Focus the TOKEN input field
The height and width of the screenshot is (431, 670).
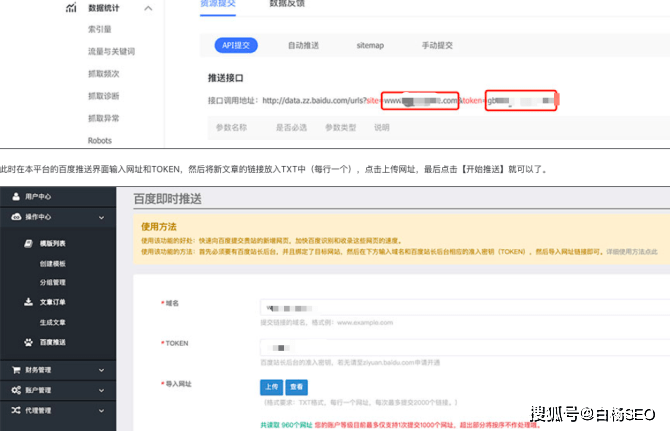tap(465, 348)
